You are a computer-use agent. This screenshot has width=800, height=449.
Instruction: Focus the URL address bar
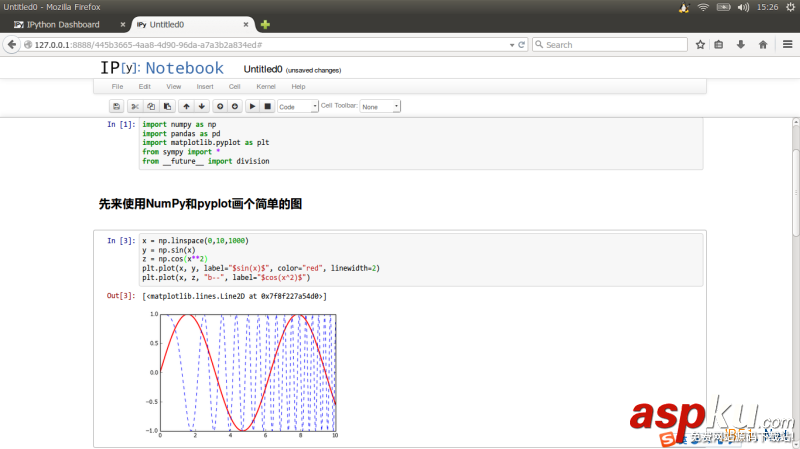265,45
